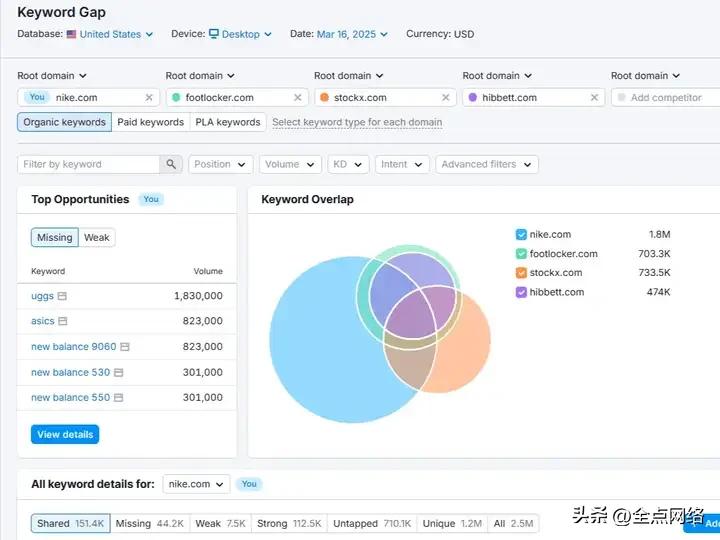The image size is (720, 540).
Task: Click the desktop monitor device icon
Action: pyautogui.click(x=214, y=34)
